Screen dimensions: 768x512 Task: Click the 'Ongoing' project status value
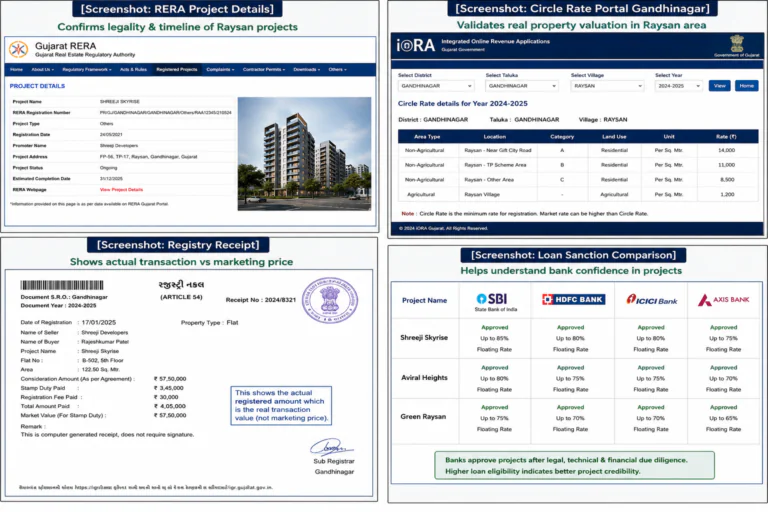pyautogui.click(x=108, y=168)
